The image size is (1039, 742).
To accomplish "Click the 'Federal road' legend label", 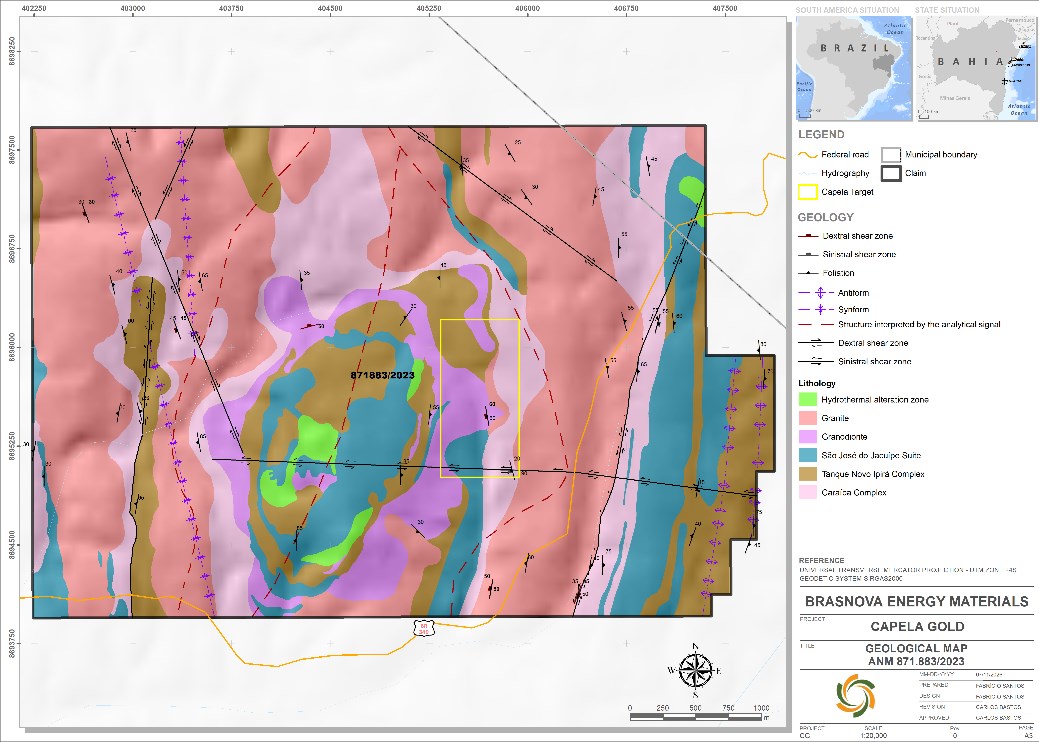I will 845,155.
